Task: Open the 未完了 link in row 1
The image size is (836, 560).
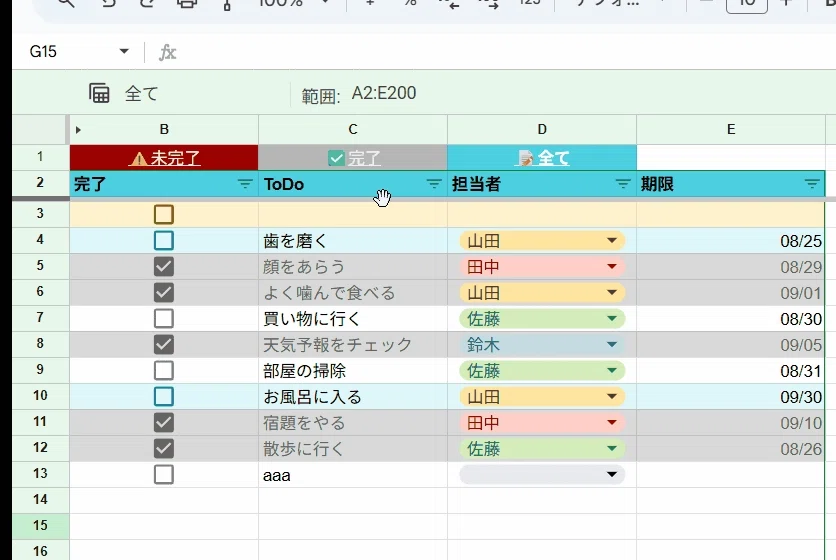Action: click(165, 158)
